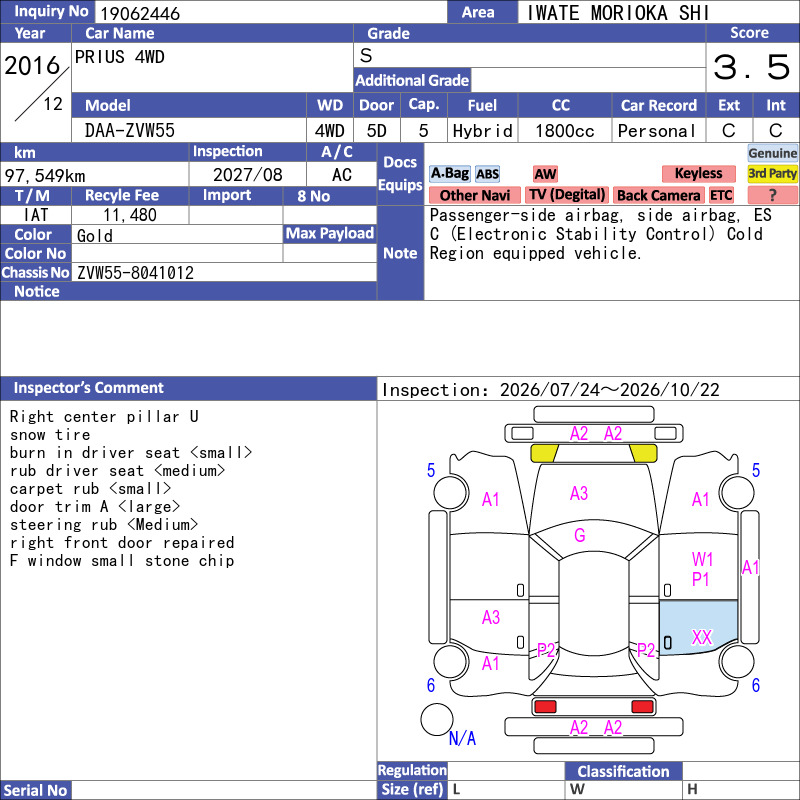Click the Keyless equipment badge
800x800 pixels.
pyautogui.click(x=698, y=174)
